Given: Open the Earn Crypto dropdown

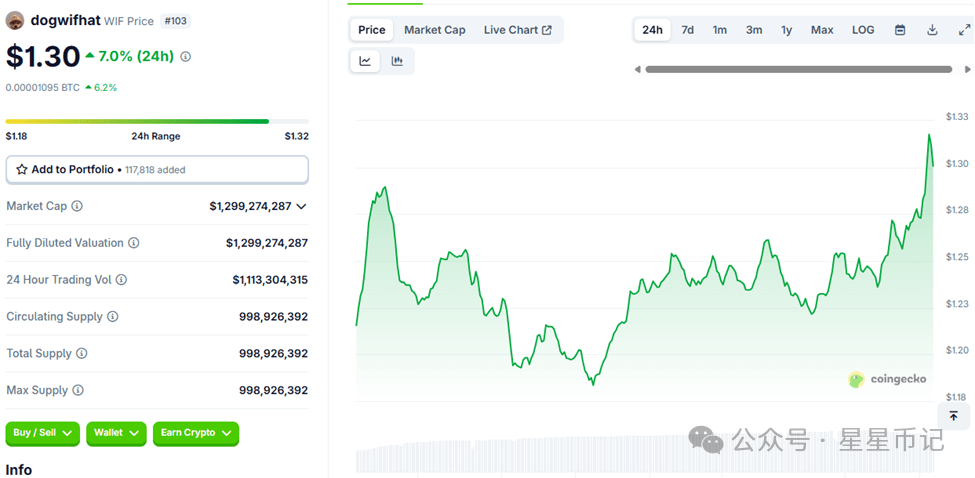Looking at the screenshot, I should point(196,433).
